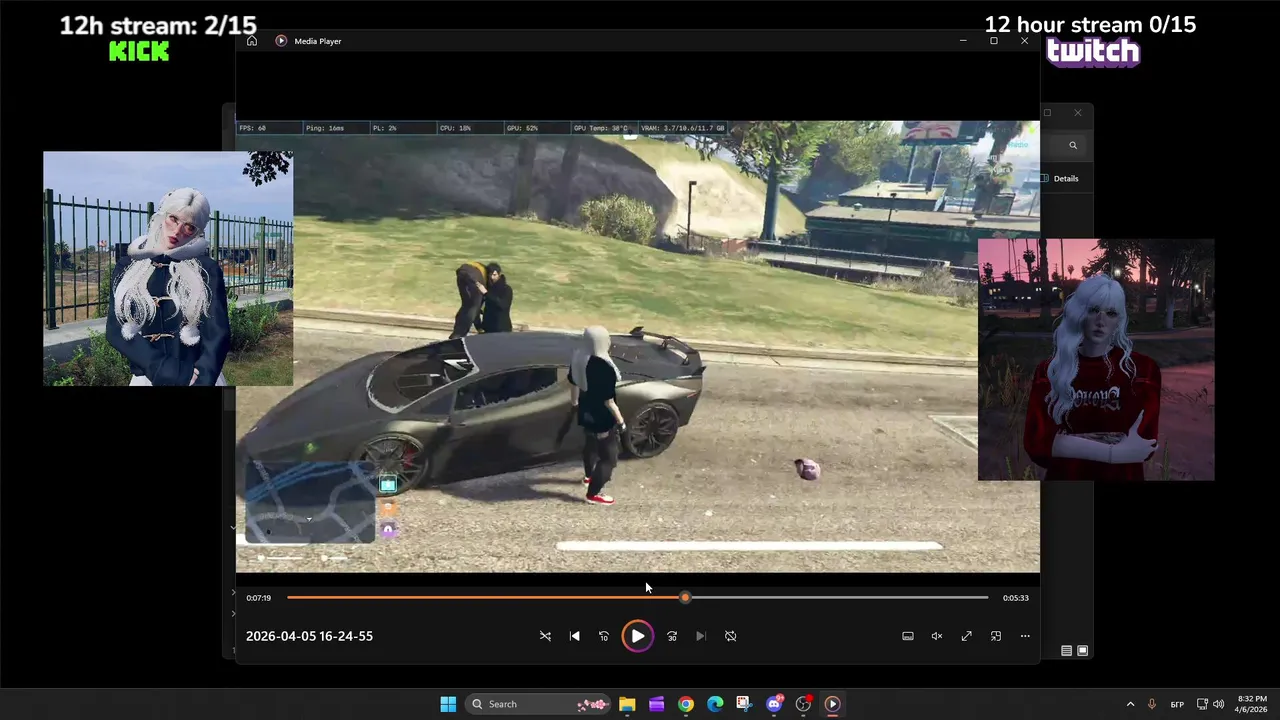Maximize the Media Player window

pyautogui.click(x=994, y=41)
